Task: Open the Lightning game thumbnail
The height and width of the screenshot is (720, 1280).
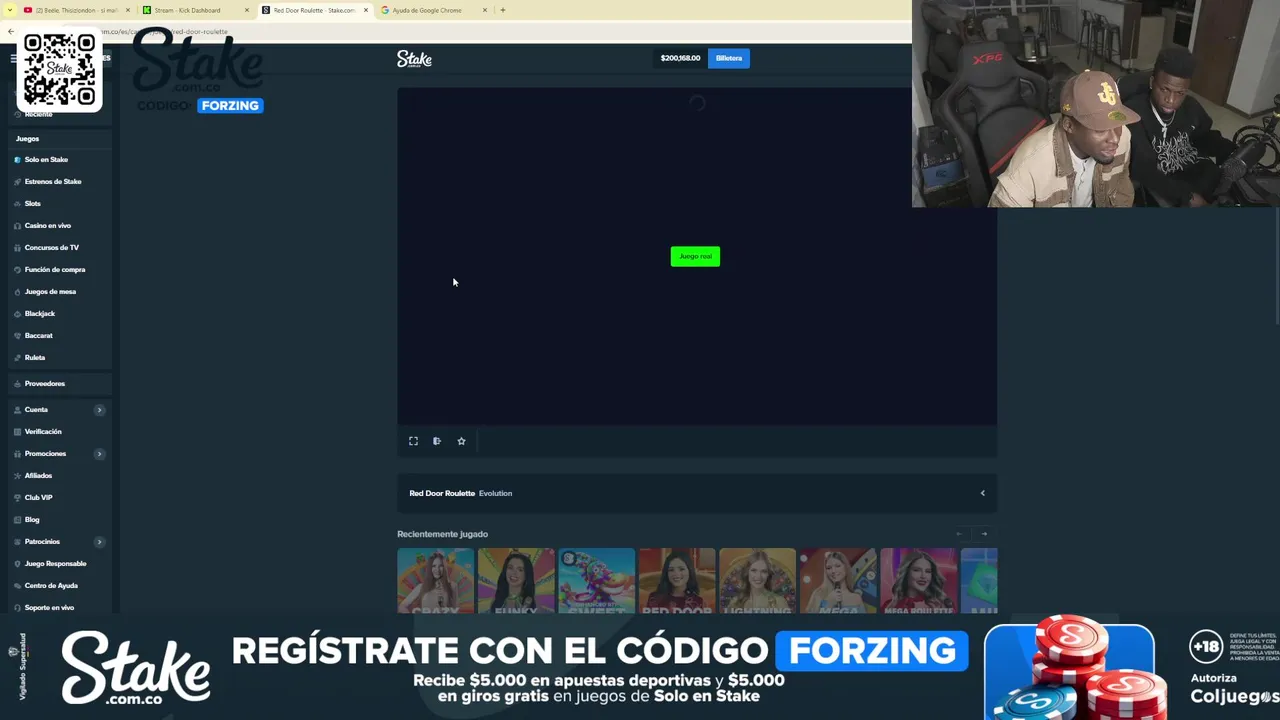Action: [757, 581]
